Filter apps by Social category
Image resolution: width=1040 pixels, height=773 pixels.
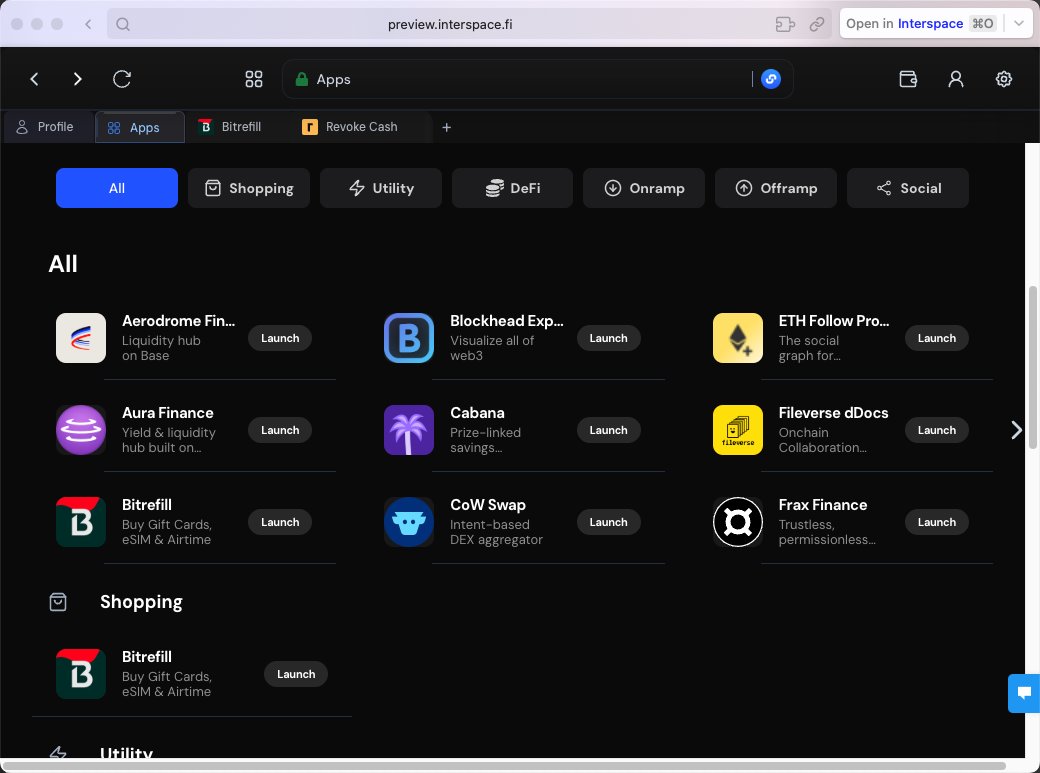point(908,188)
